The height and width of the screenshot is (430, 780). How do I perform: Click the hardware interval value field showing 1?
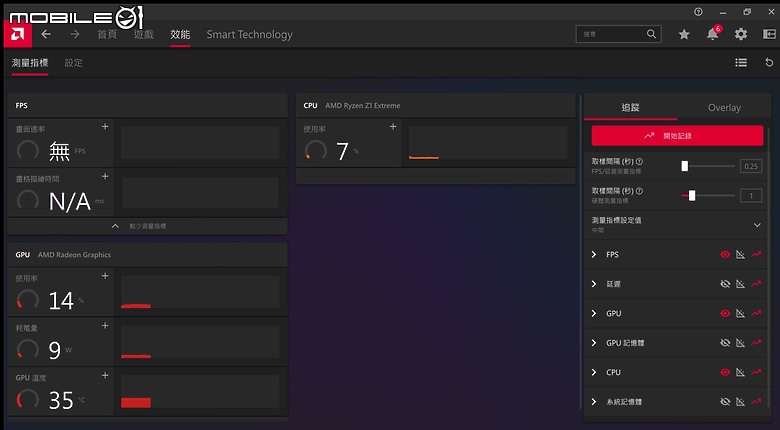tap(751, 196)
